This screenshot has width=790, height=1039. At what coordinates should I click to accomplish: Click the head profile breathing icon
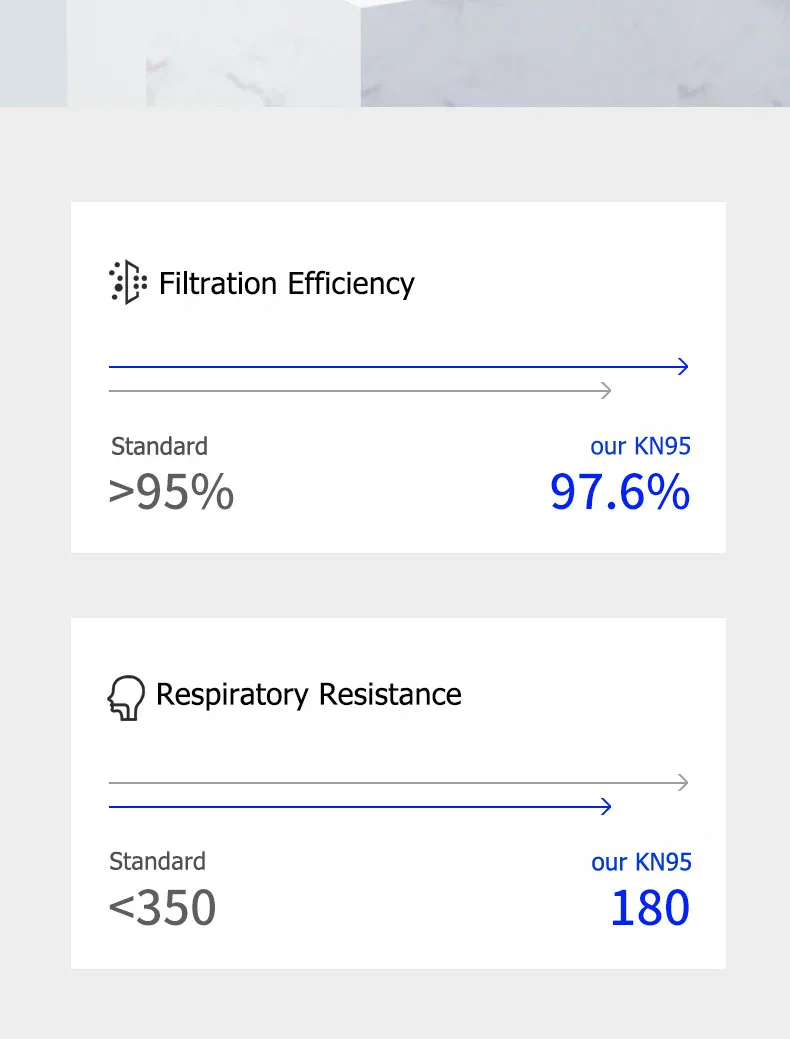pyautogui.click(x=126, y=697)
